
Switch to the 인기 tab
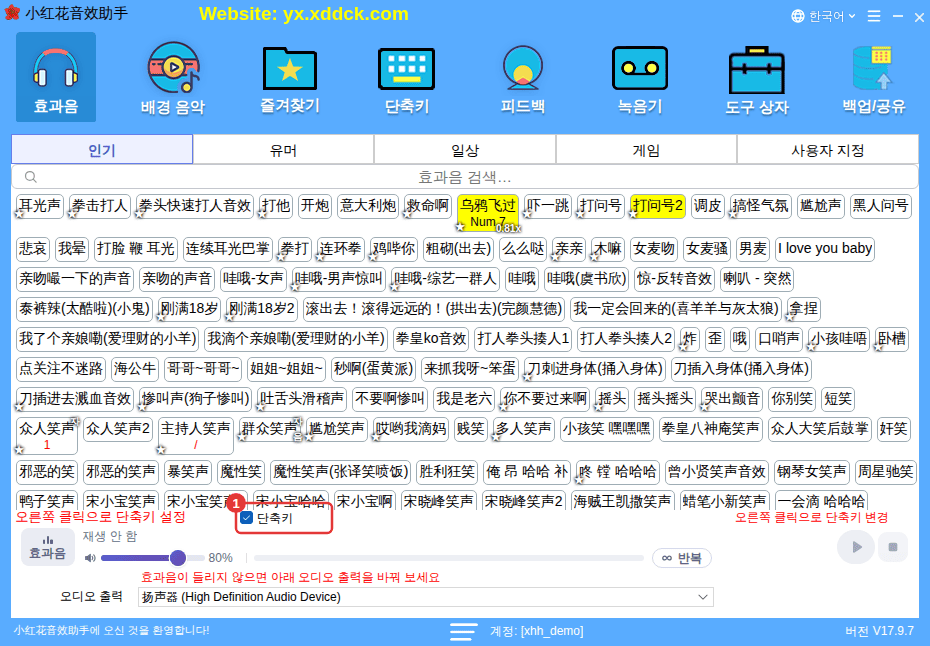pyautogui.click(x=102, y=149)
